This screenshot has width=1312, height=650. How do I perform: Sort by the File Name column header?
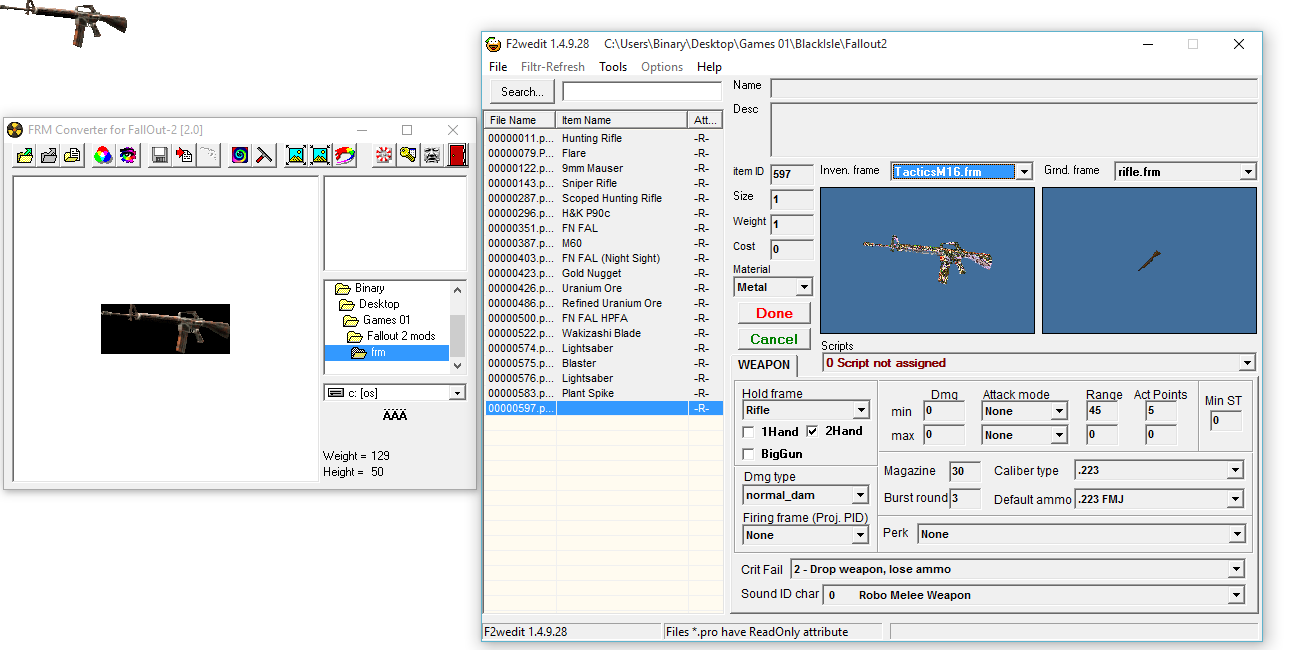[x=520, y=120]
